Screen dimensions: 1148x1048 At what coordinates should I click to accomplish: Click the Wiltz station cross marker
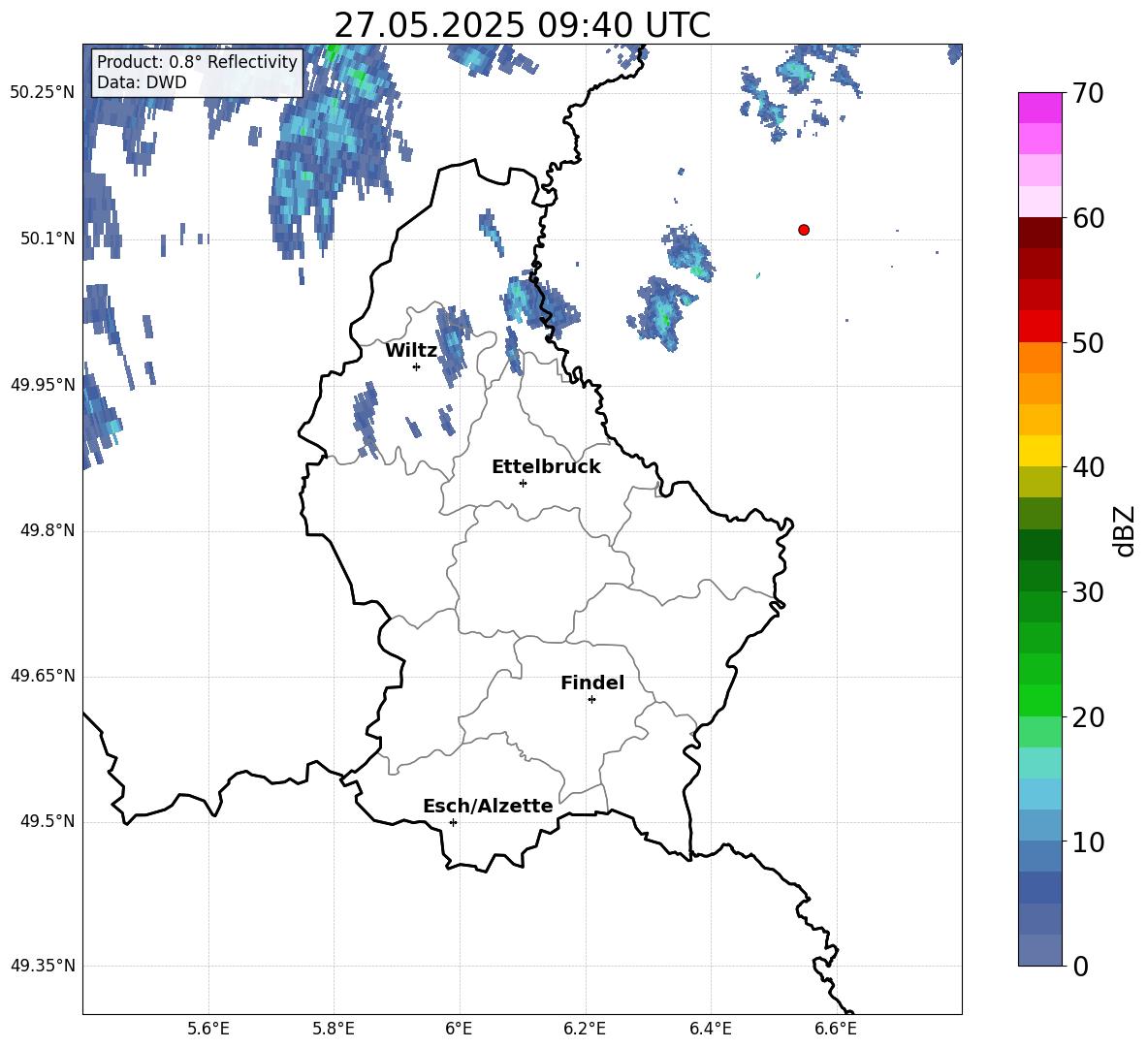[417, 366]
